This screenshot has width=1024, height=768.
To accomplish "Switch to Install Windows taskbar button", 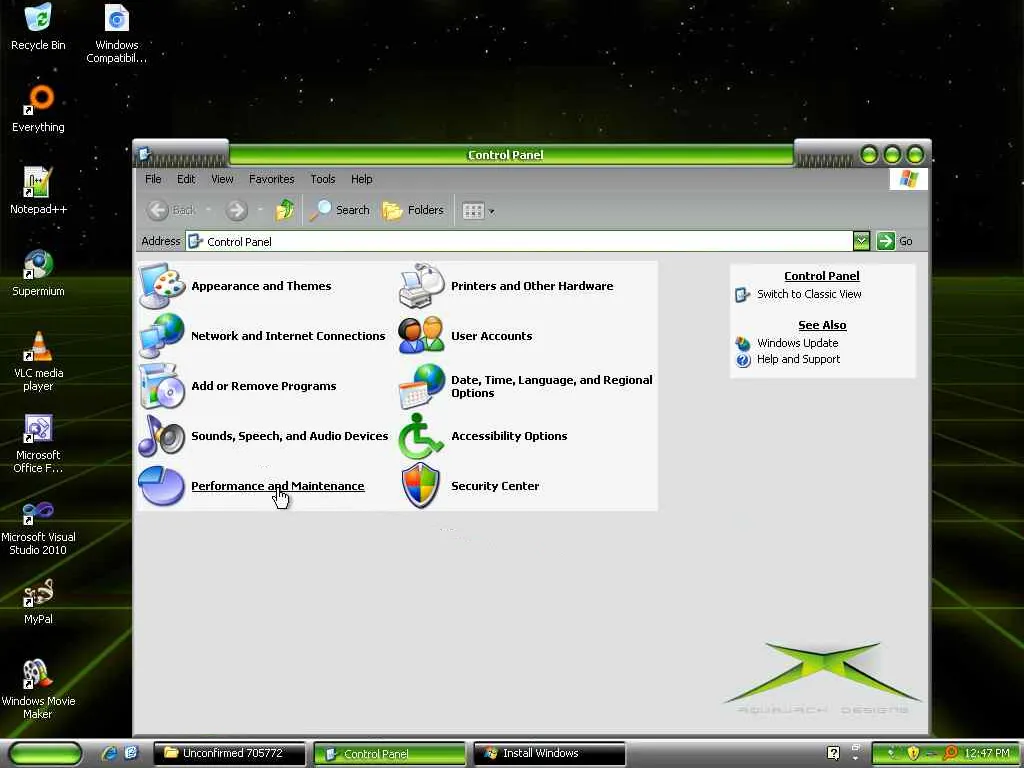I will click(x=549, y=754).
